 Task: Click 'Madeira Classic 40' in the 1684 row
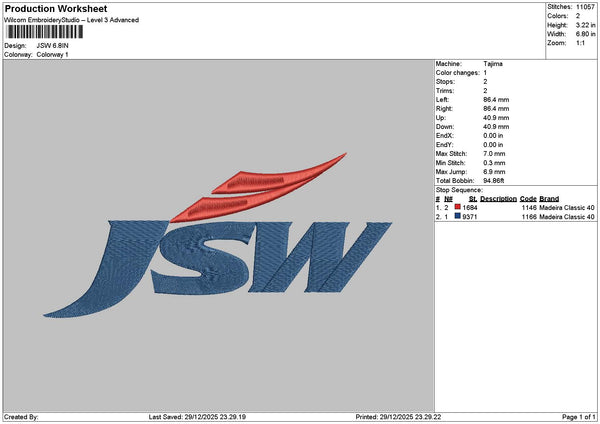click(x=567, y=208)
